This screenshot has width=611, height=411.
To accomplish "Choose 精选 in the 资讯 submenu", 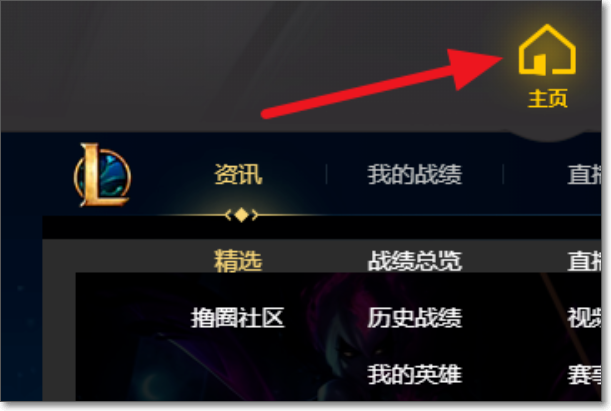I will 238,261.
